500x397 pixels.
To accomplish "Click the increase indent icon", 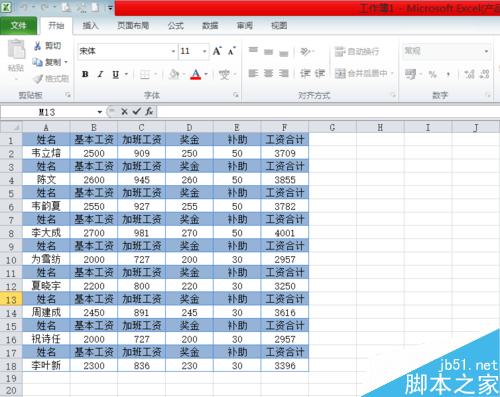I will click(x=320, y=73).
